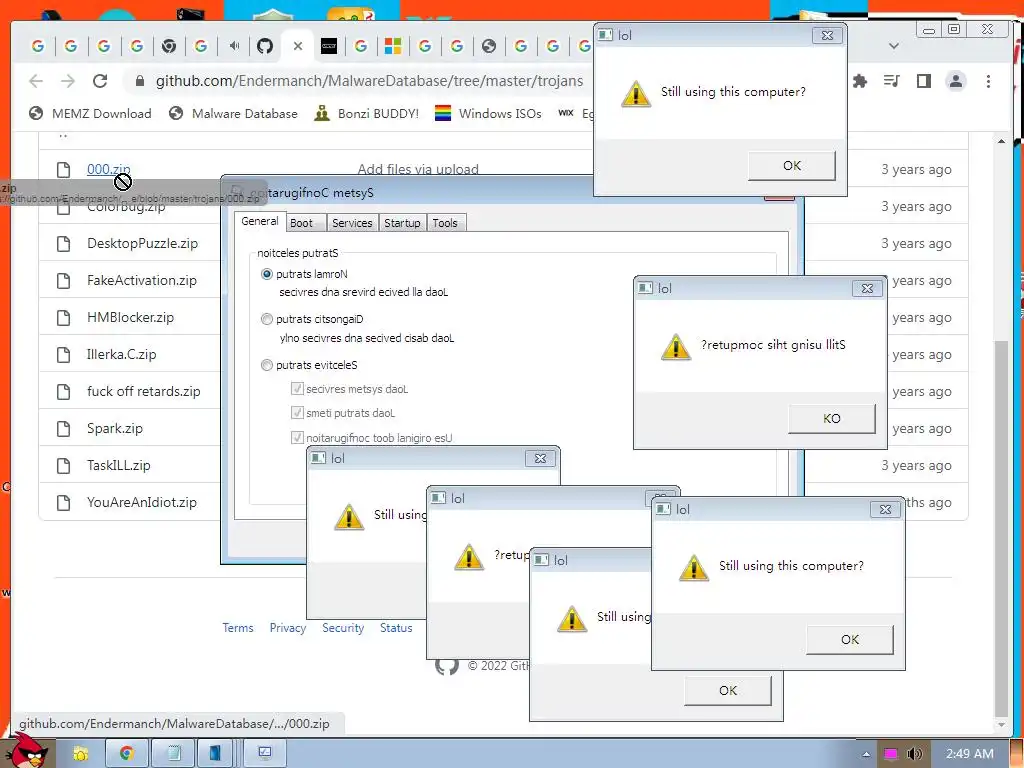This screenshot has height=768, width=1024.
Task: Select General tab in System Configuration
Action: pyautogui.click(x=260, y=221)
